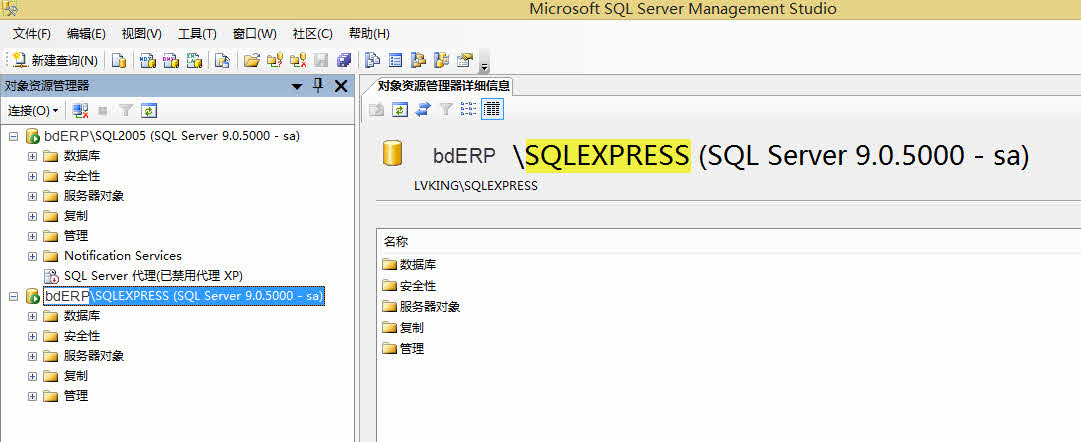1081x442 pixels.
Task: Click the Save All icon in main toolbar
Action: point(344,61)
